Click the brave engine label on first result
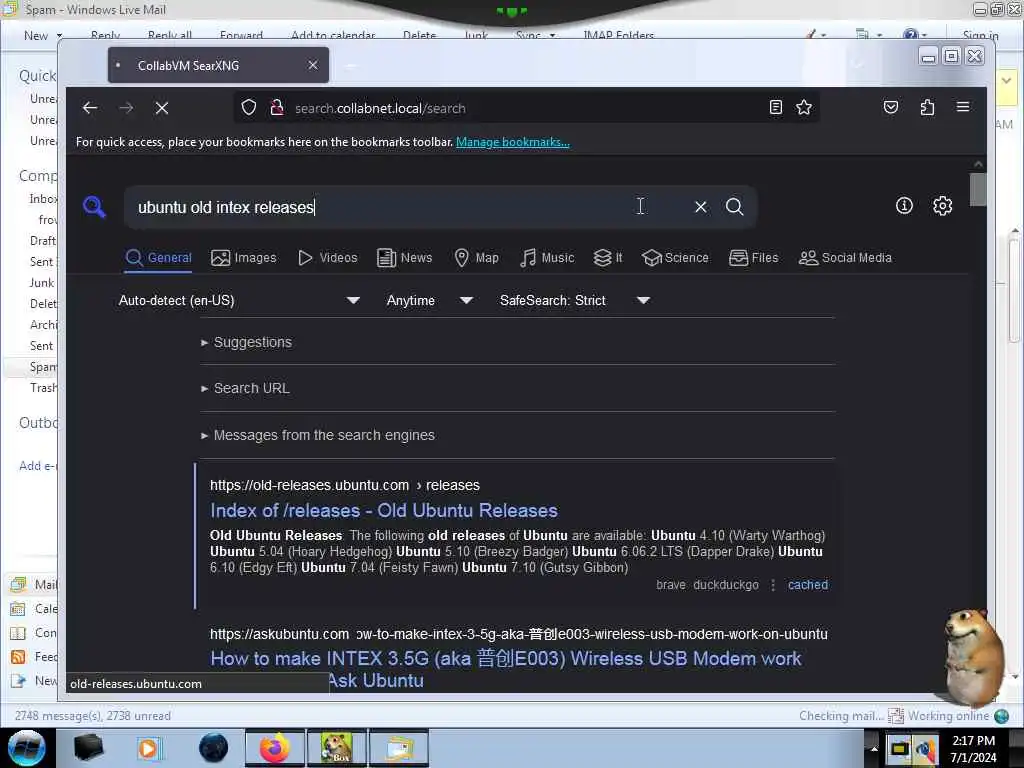Viewport: 1024px width, 768px height. (x=671, y=584)
